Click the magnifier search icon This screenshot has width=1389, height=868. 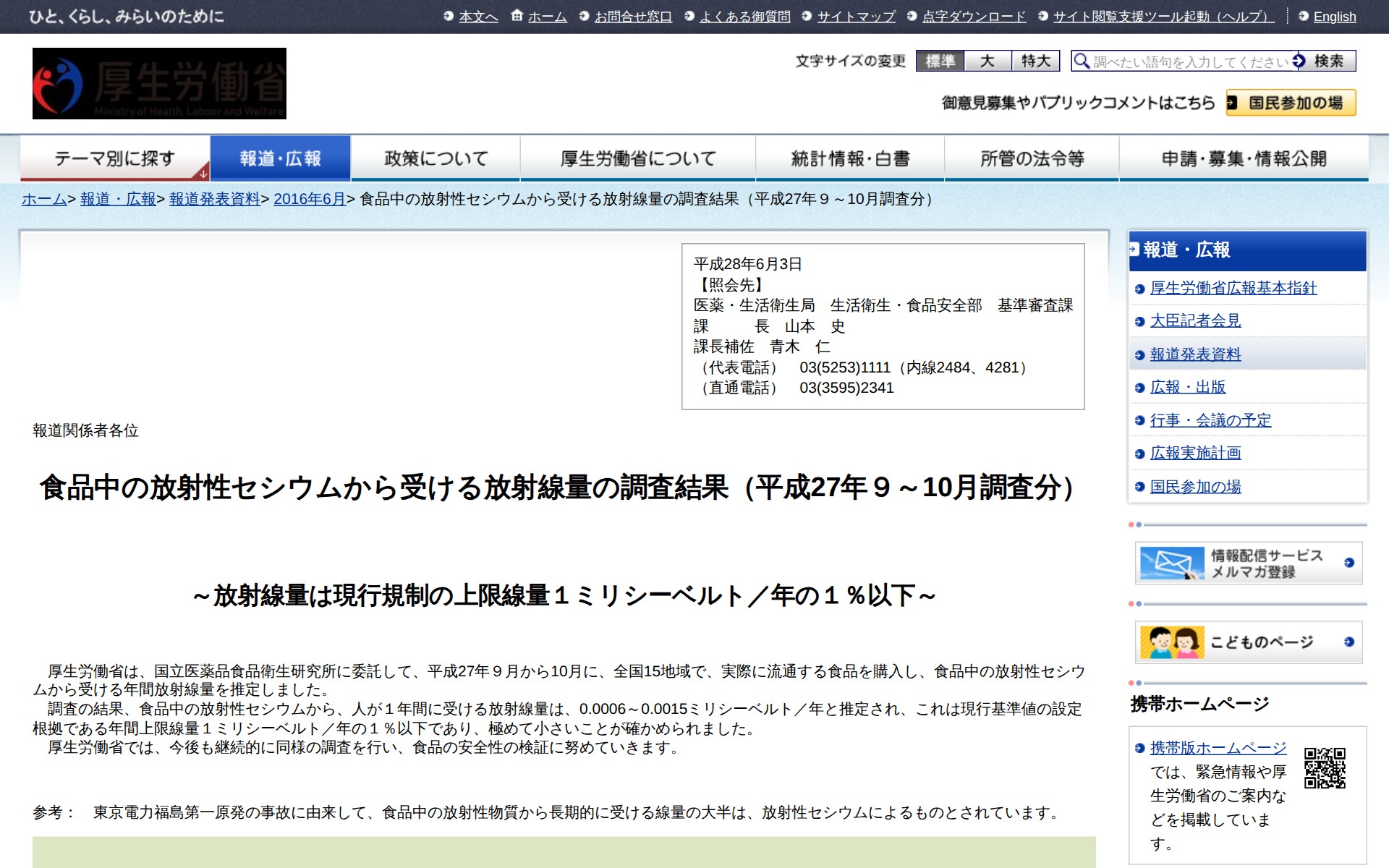coord(1081,61)
